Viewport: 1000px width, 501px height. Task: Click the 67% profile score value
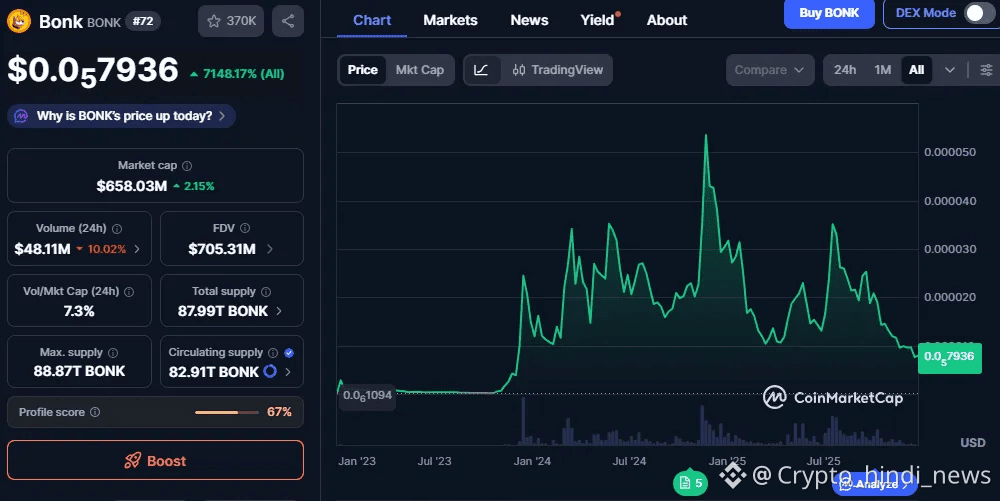[279, 412]
